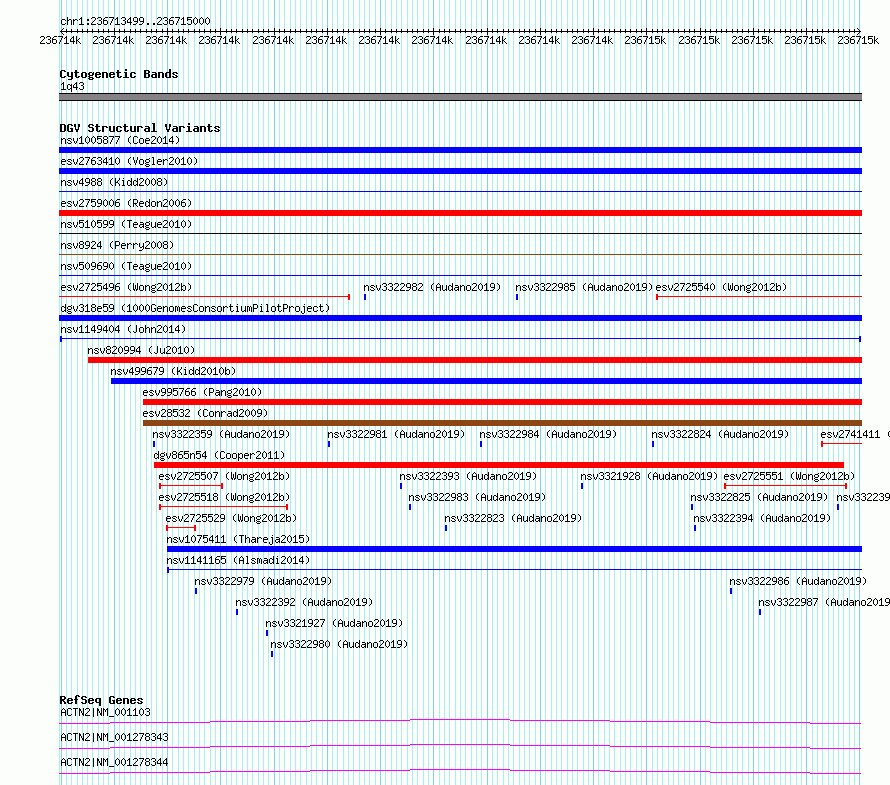Click the ACTN2|NM_001103 gene label
890x785 pixels.
[105, 712]
